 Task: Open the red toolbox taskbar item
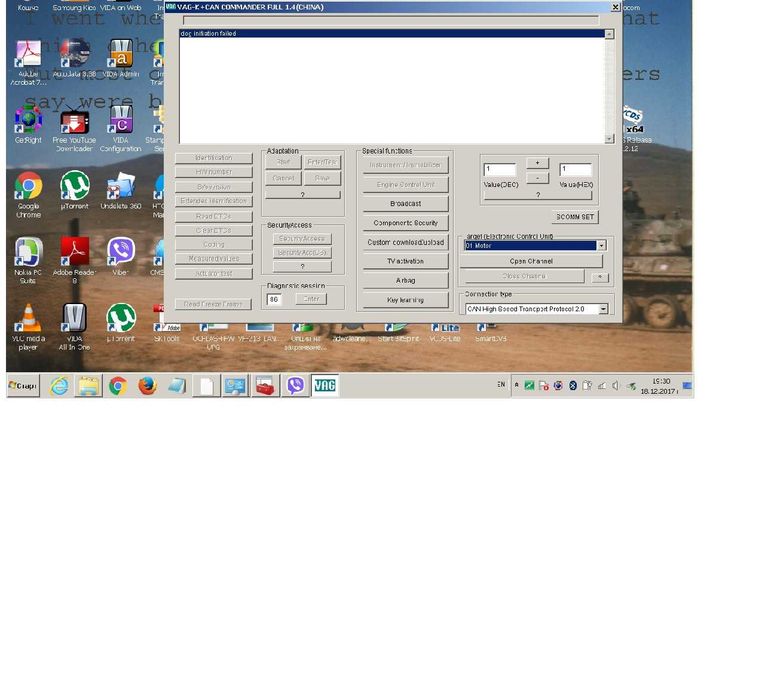[265, 386]
